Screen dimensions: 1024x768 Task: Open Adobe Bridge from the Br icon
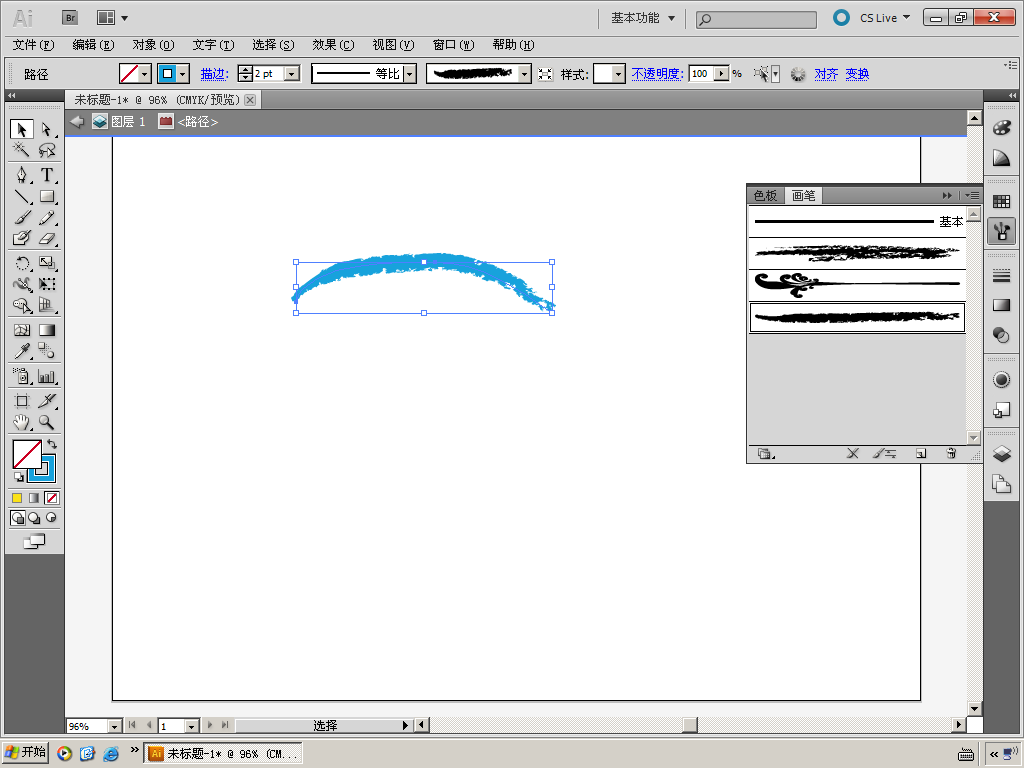click(x=70, y=18)
